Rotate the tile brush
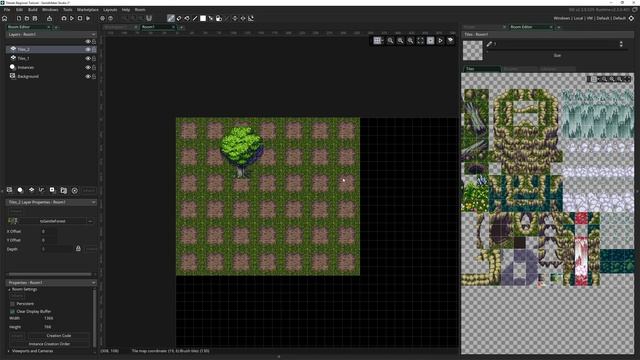The width and height of the screenshot is (640, 360). pos(251,18)
